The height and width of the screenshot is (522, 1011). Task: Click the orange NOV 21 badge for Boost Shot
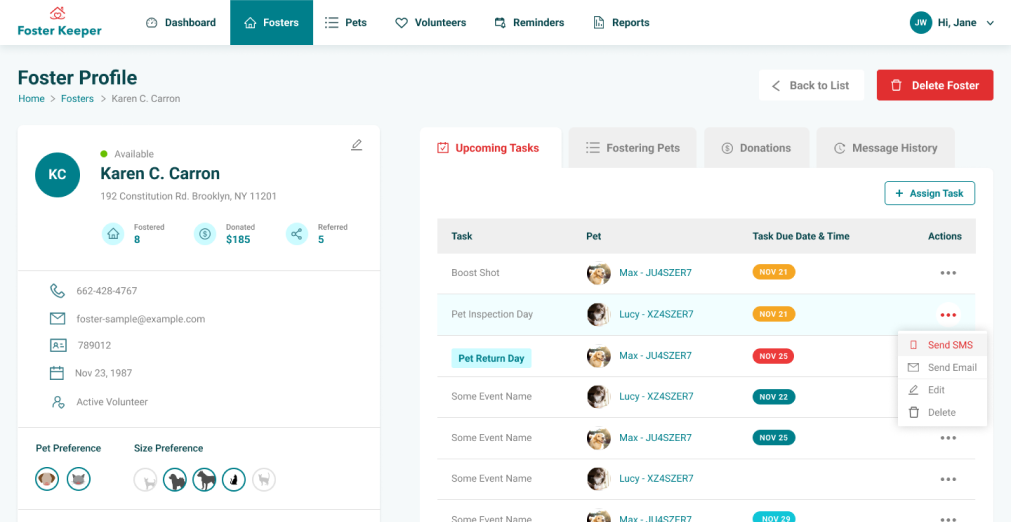coord(773,272)
